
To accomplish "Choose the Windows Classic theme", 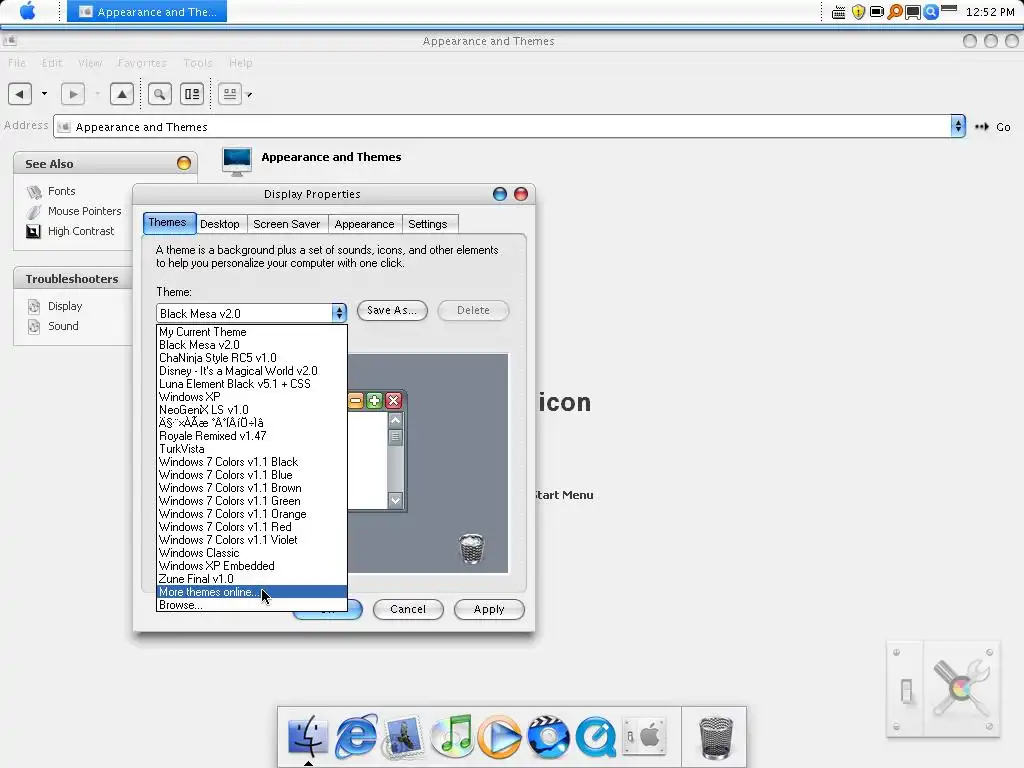I will 251,553.
